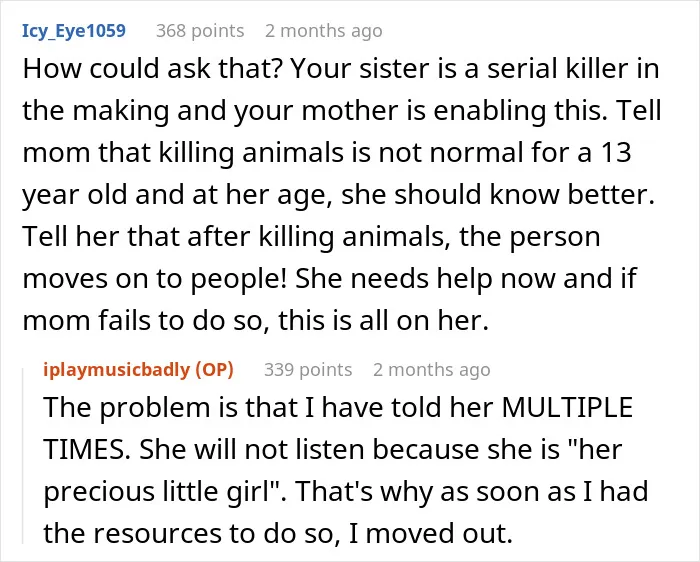Click the line starting "How could ask that?"
This screenshot has height=562, width=700.
341,69
